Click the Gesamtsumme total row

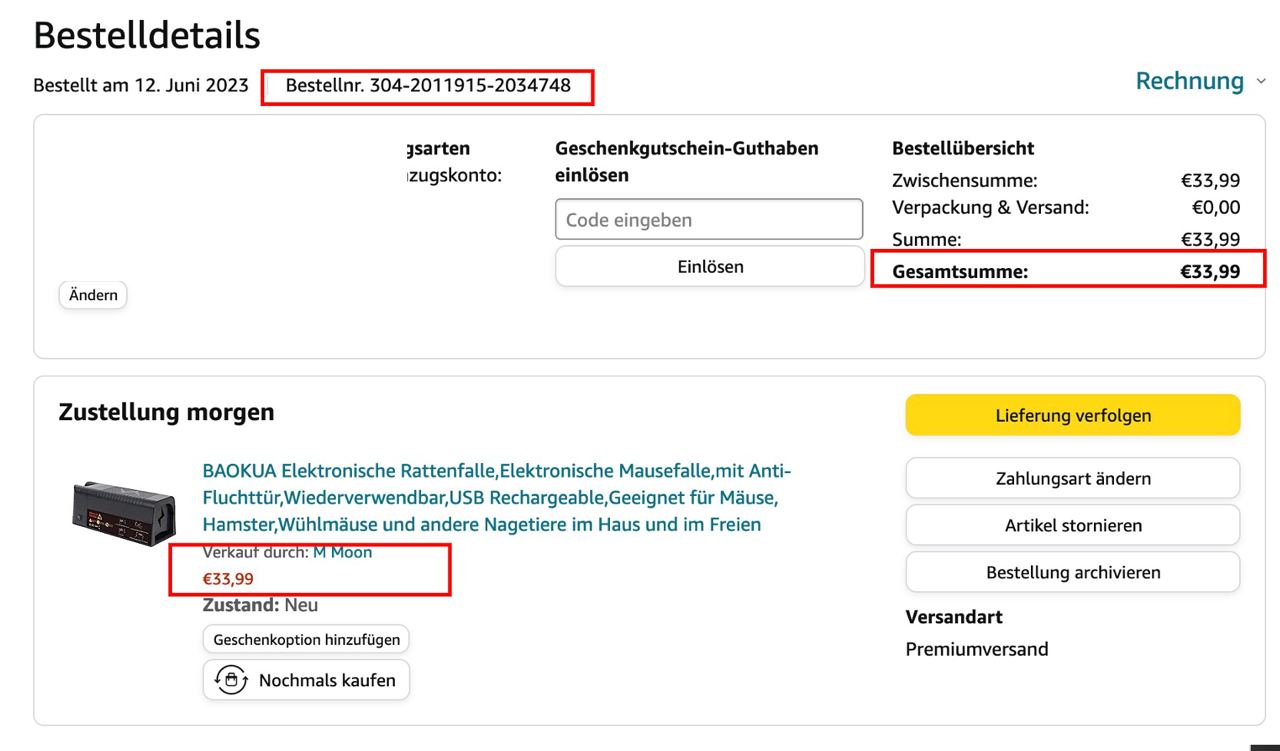(x=1066, y=271)
